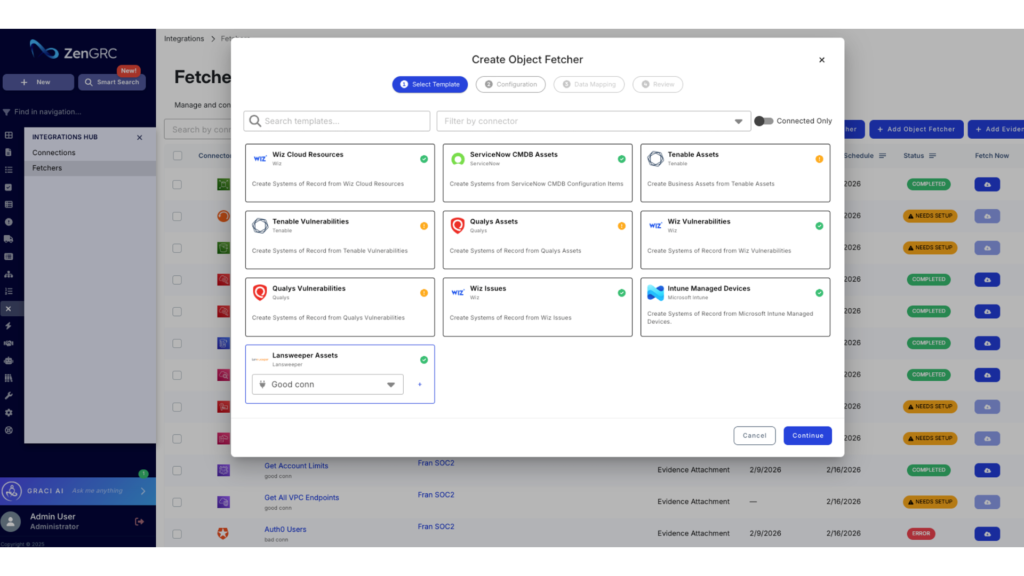The width and height of the screenshot is (1024, 576).
Task: Open the Get Account Limits link
Action: point(296,466)
